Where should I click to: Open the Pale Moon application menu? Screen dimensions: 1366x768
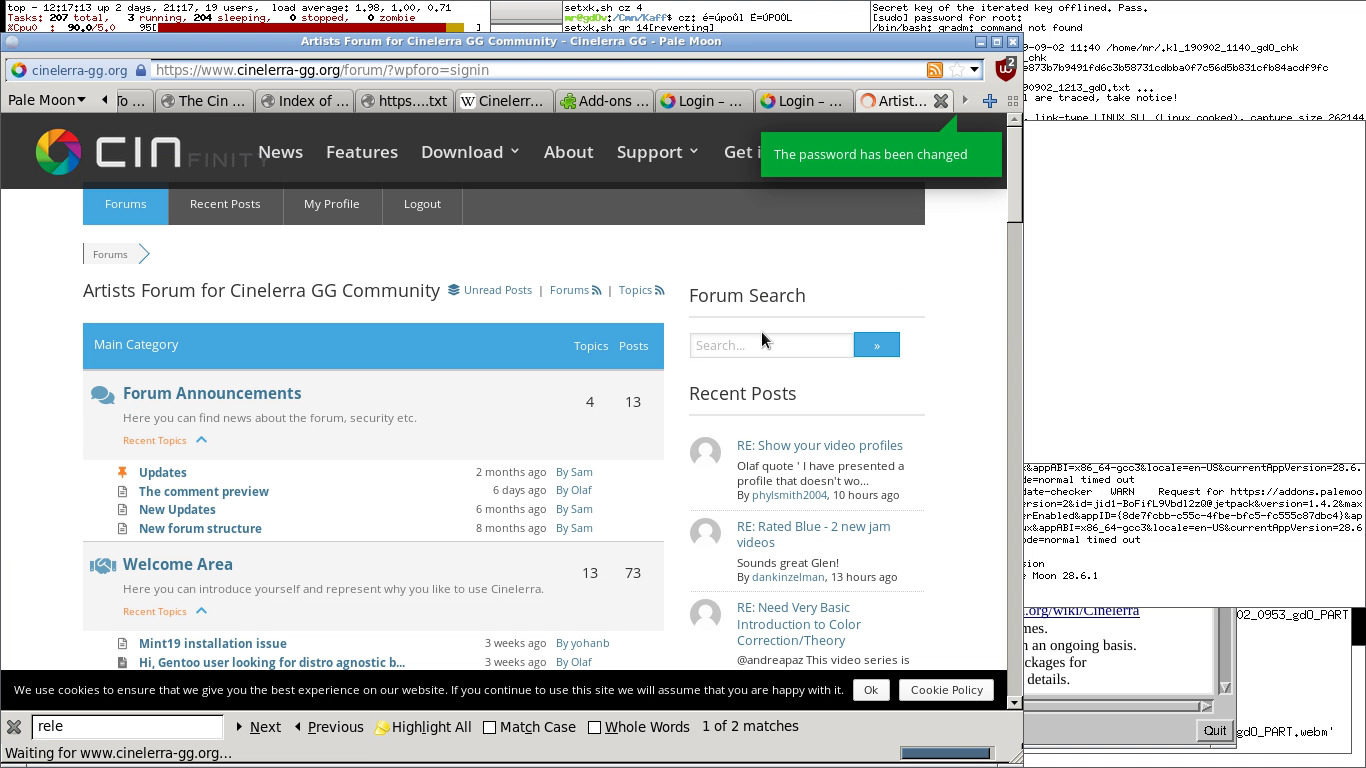(47, 100)
